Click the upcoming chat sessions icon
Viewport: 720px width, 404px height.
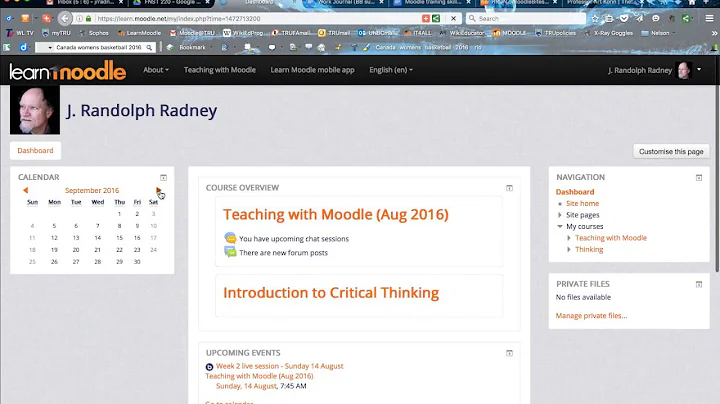(x=230, y=238)
